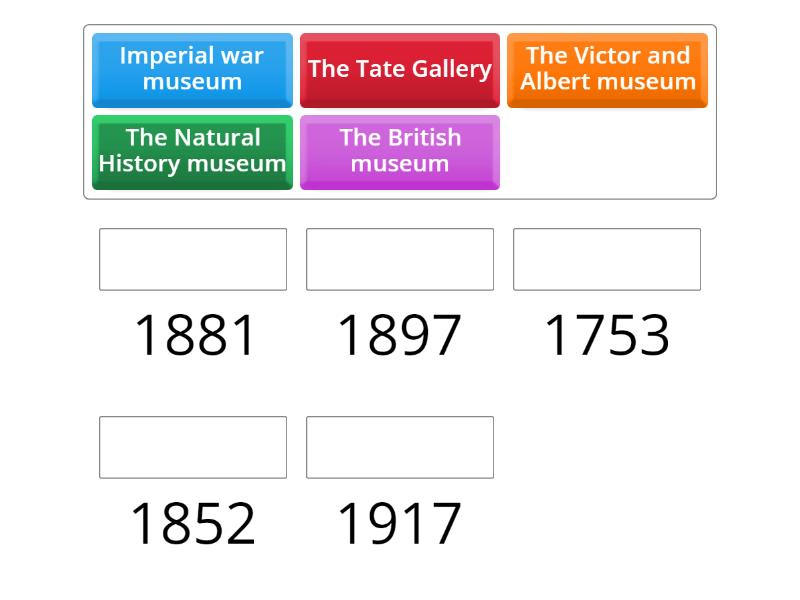Select the Imperial war museum tile

pos(192,70)
